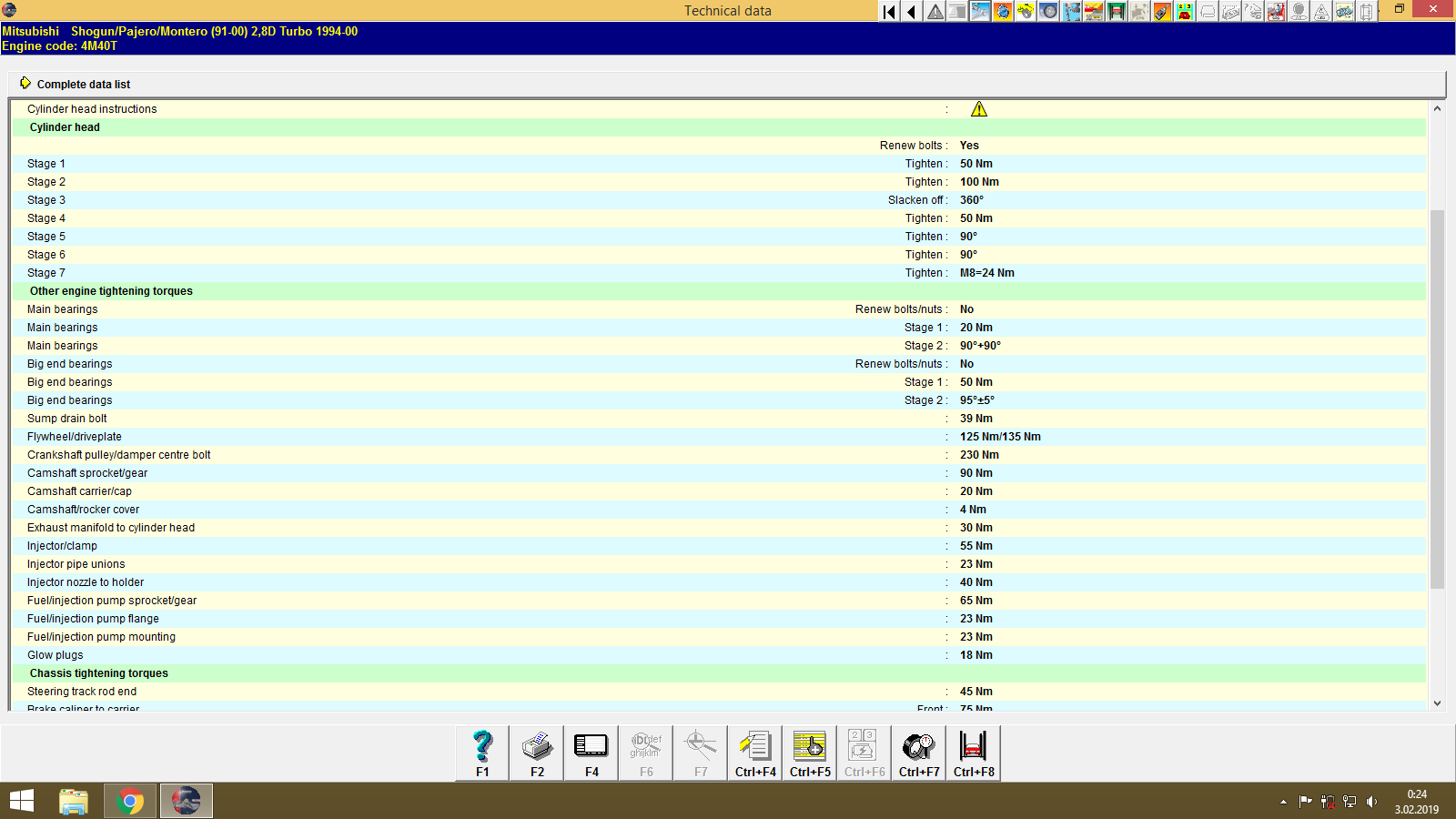Click the vehicle lift (Ctrl+F8) icon
The image size is (1456, 819).
(973, 753)
